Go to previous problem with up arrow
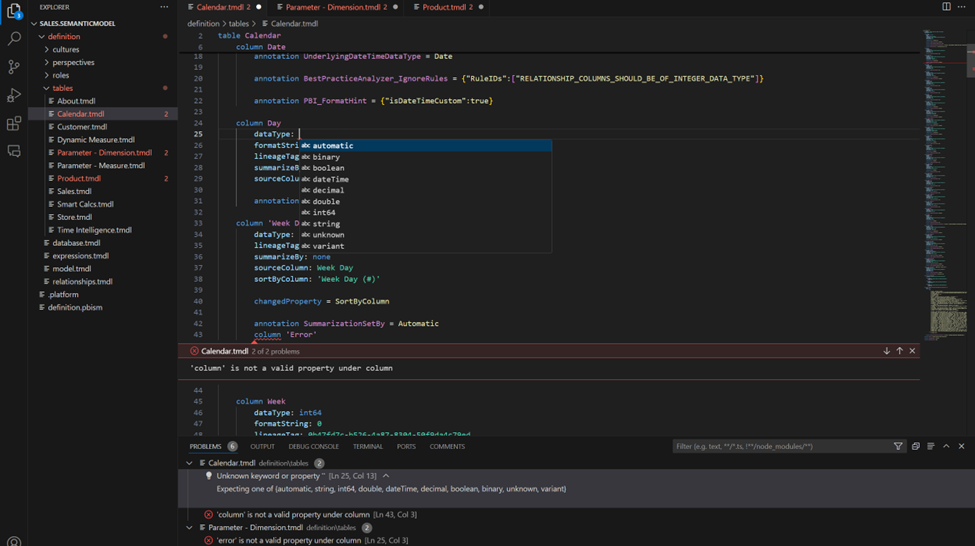Viewport: 975px width, 546px height. coord(899,351)
